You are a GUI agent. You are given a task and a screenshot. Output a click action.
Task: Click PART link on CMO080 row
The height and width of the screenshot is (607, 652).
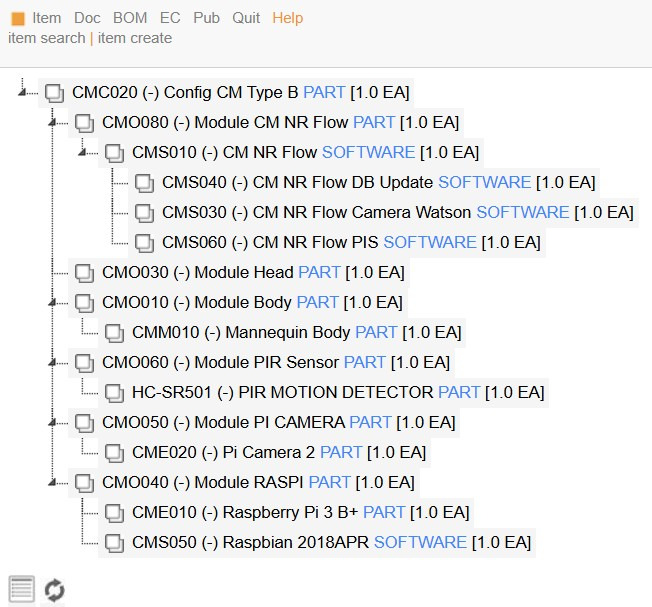point(374,122)
